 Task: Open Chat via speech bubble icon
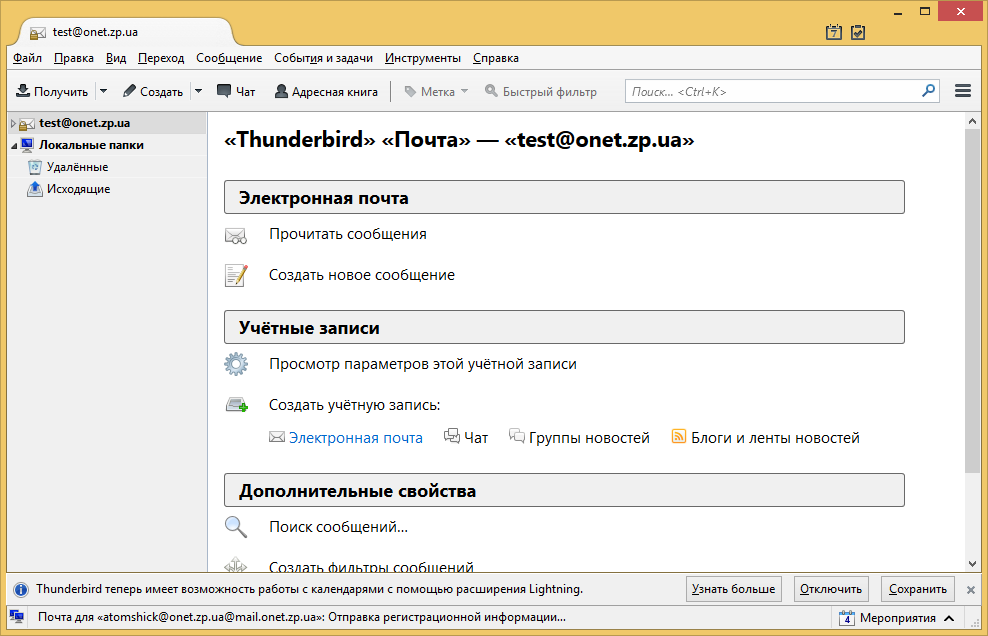click(224, 91)
